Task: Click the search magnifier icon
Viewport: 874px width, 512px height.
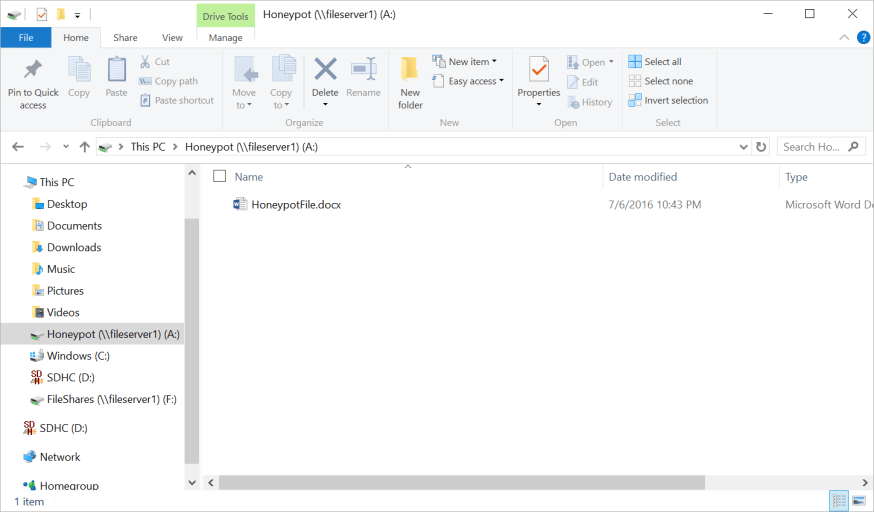Action: pyautogui.click(x=853, y=147)
